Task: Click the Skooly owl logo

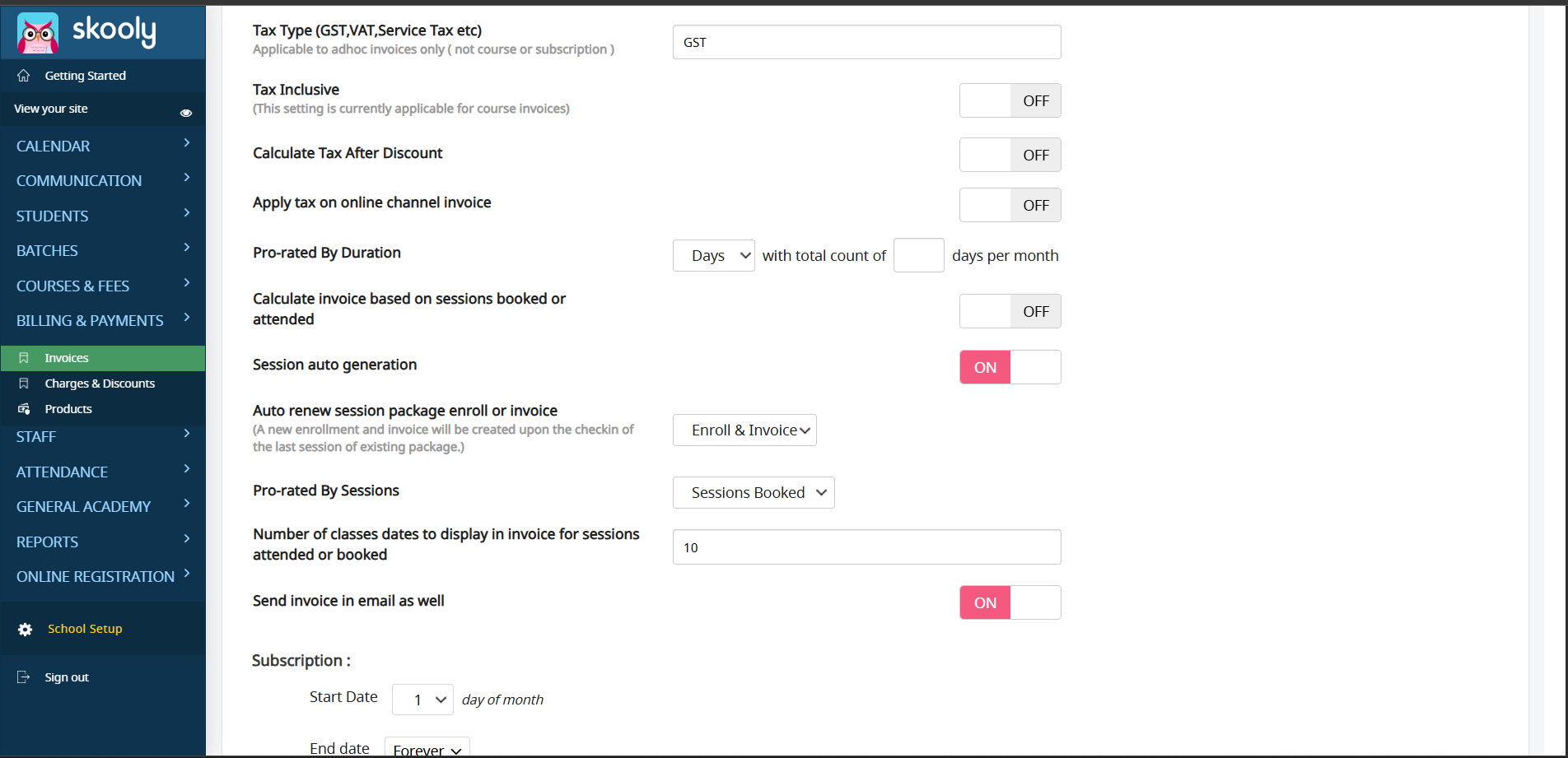Action: (38, 34)
